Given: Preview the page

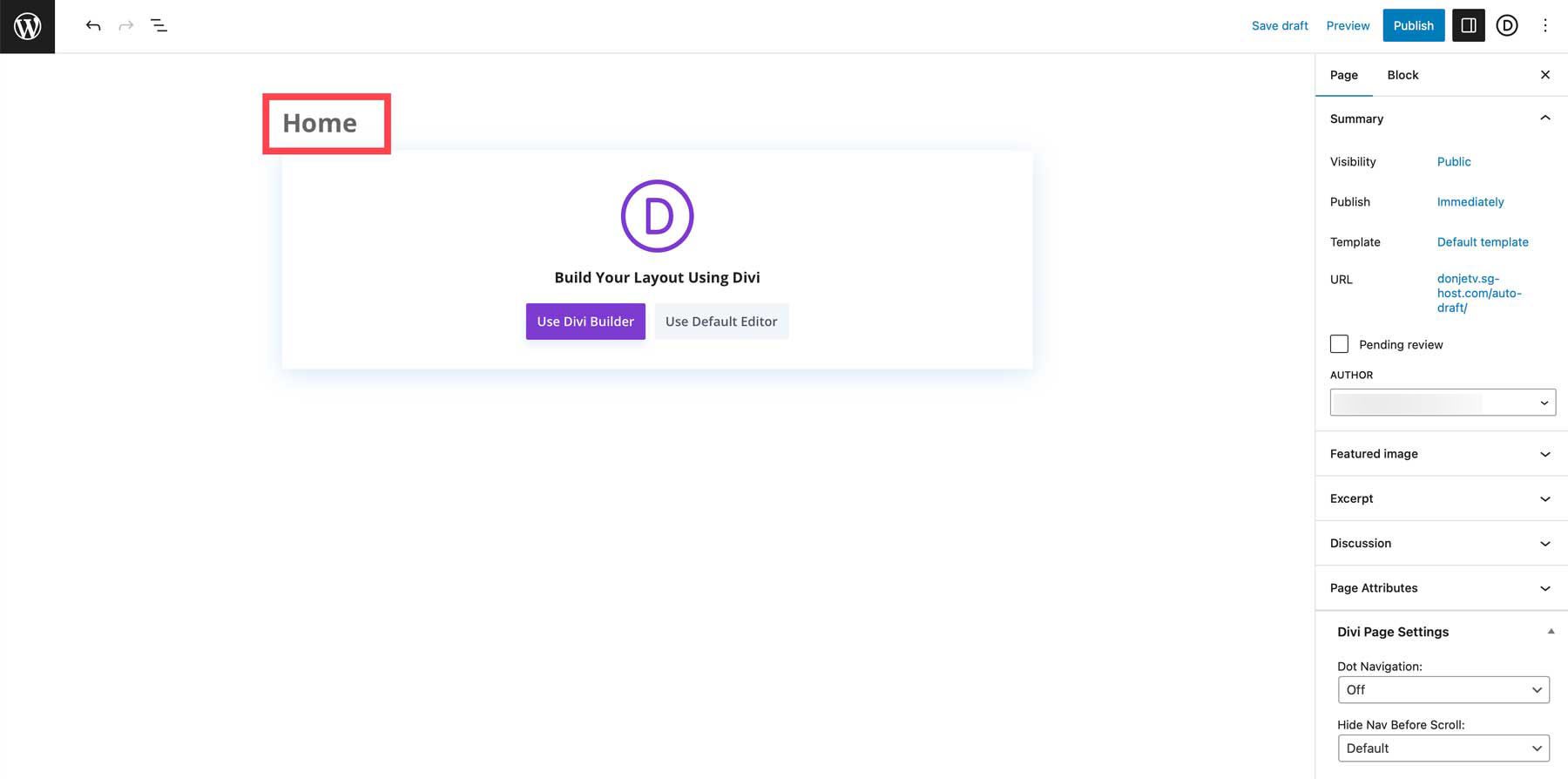Looking at the screenshot, I should [x=1348, y=26].
